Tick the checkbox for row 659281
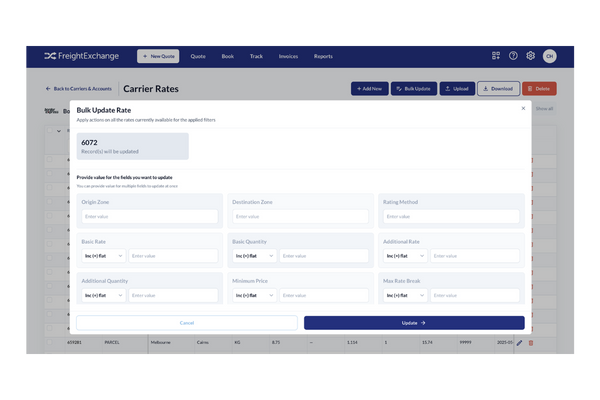 tap(49, 342)
